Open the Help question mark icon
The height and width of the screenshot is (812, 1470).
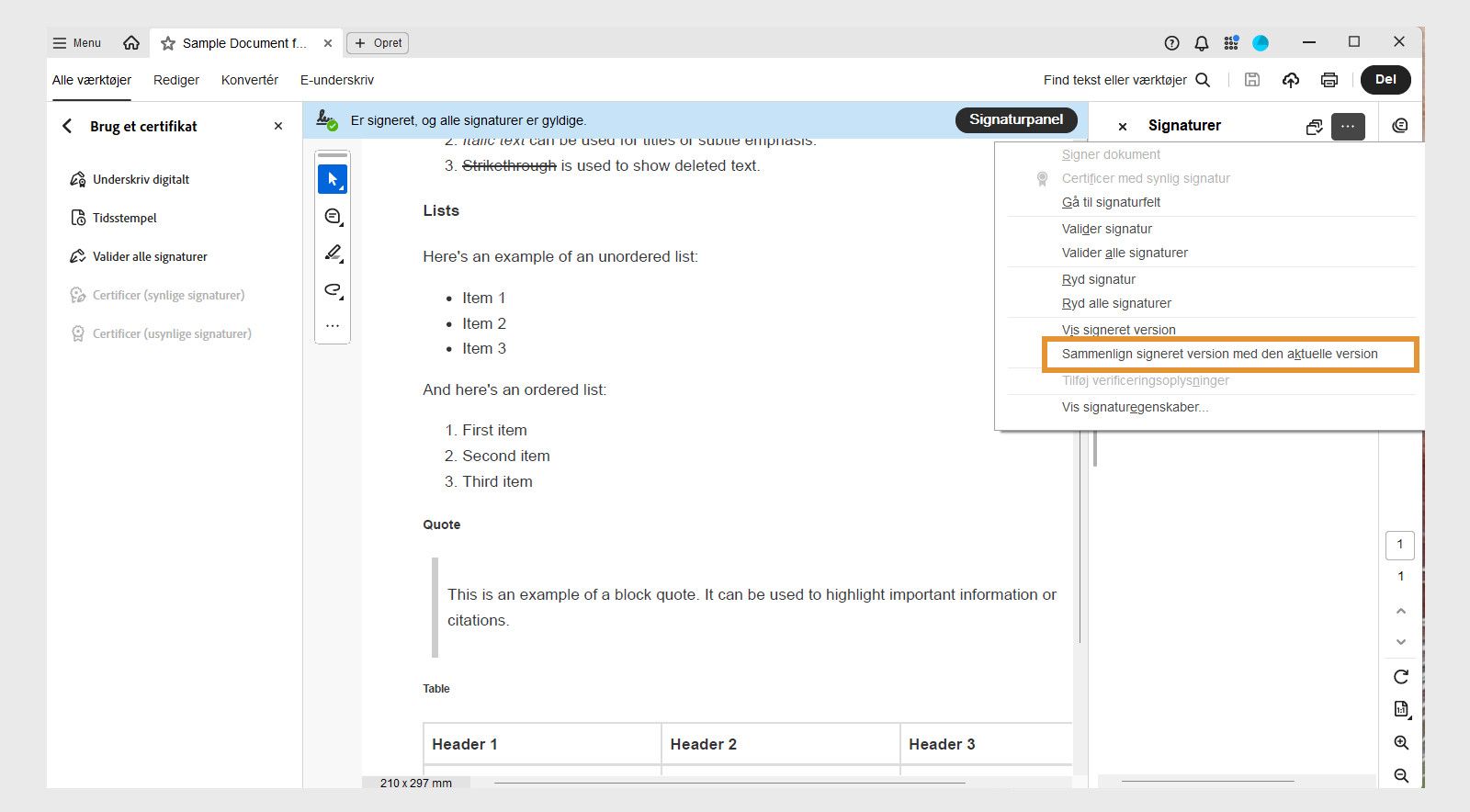click(1171, 43)
